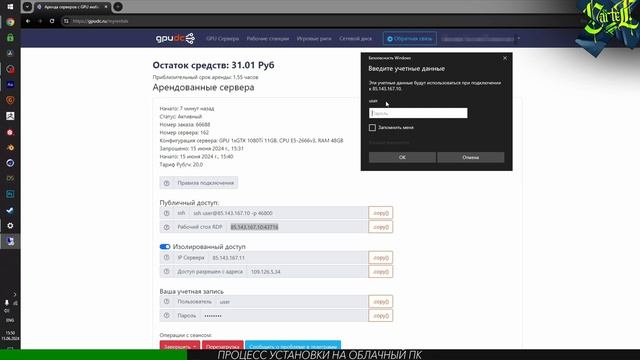The height and width of the screenshot is (360, 640).
Task: Open the gpudc logo home link
Action: click(175, 38)
